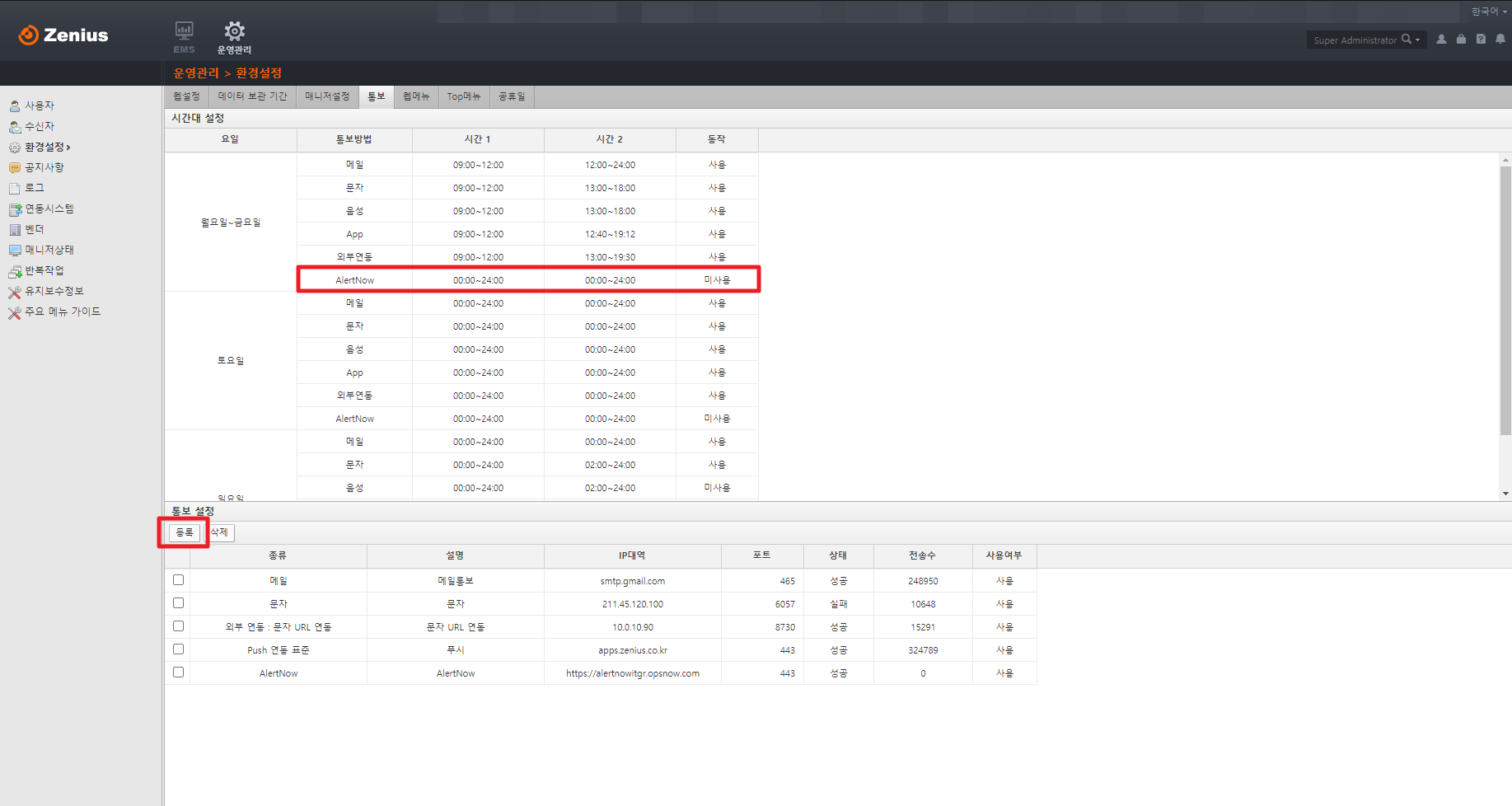Check the AlertNow row checkbox
This screenshot has height=806, width=1512.
point(178,672)
